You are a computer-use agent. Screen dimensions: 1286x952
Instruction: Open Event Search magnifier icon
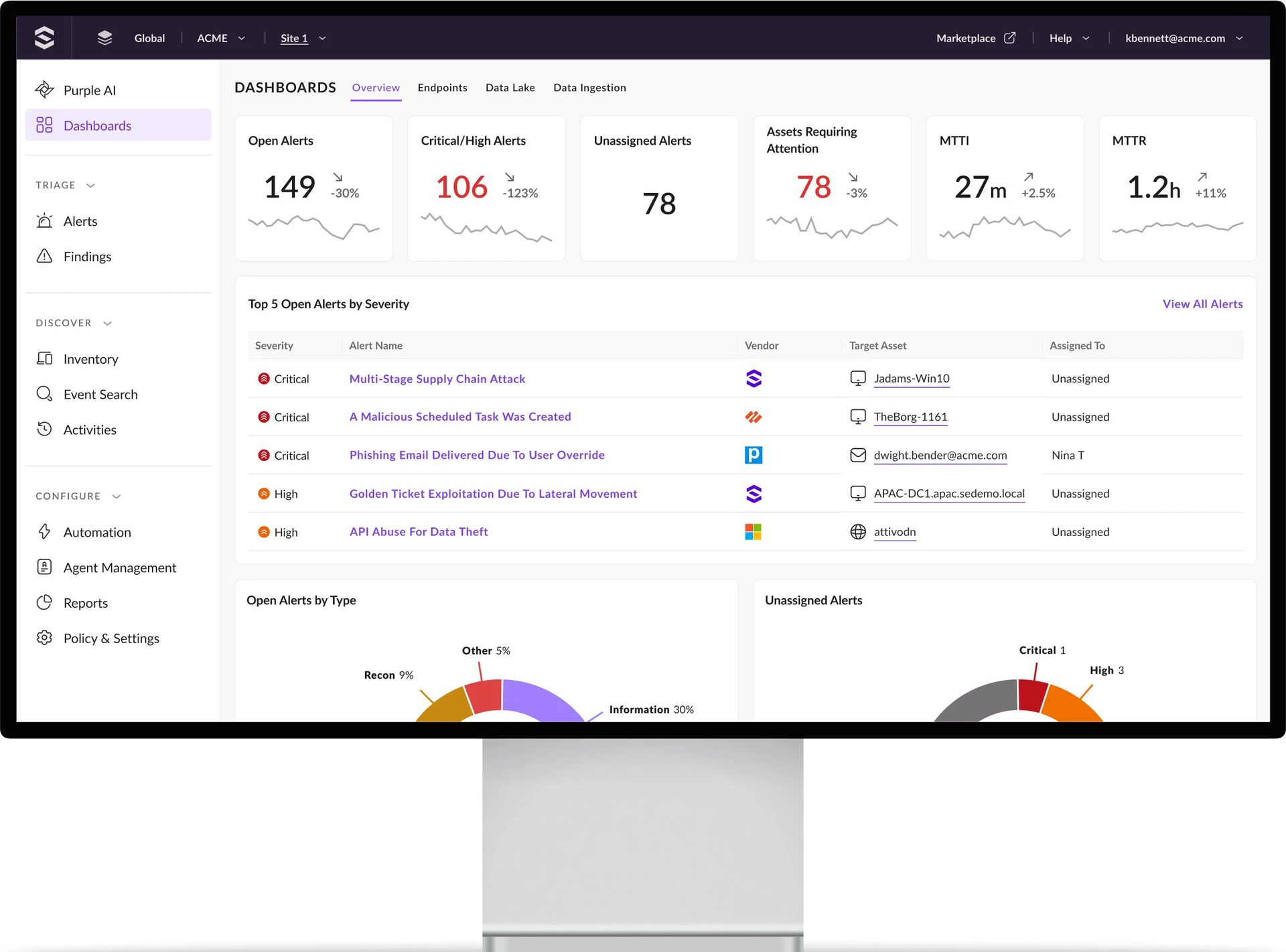(x=44, y=394)
